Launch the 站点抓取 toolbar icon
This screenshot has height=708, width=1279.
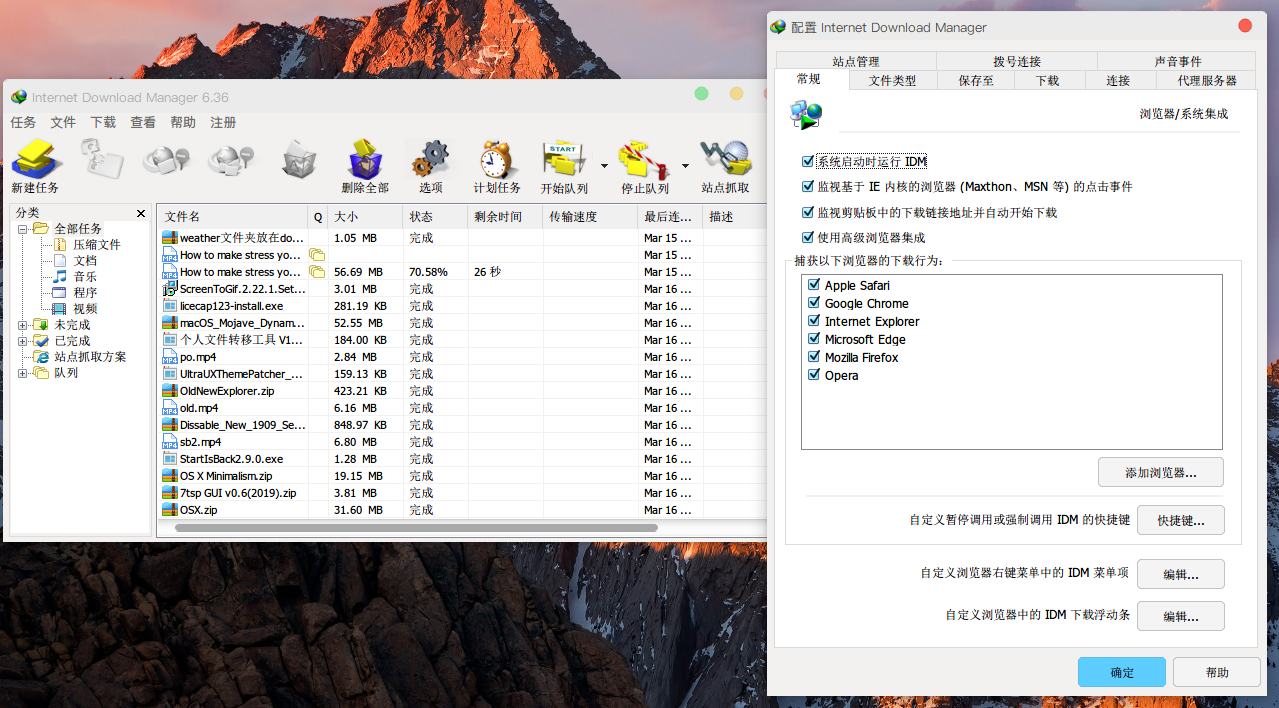click(725, 161)
